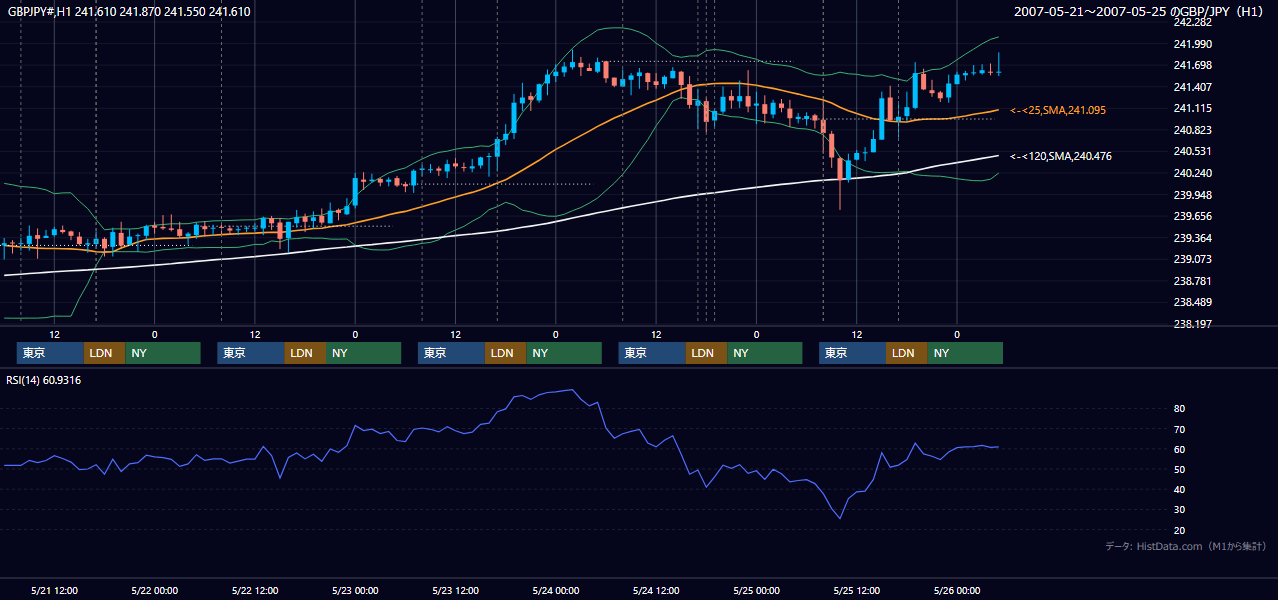The width and height of the screenshot is (1278, 600).
Task: Click the RSI level 30 label
Action: pos(1179,510)
